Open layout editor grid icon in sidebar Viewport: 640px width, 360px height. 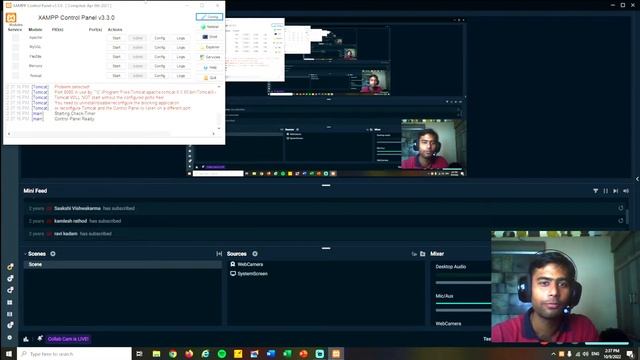(x=10, y=302)
